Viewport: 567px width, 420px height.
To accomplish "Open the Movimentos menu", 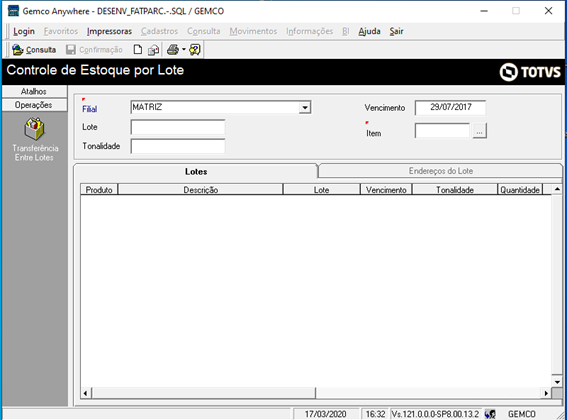I will (253, 31).
